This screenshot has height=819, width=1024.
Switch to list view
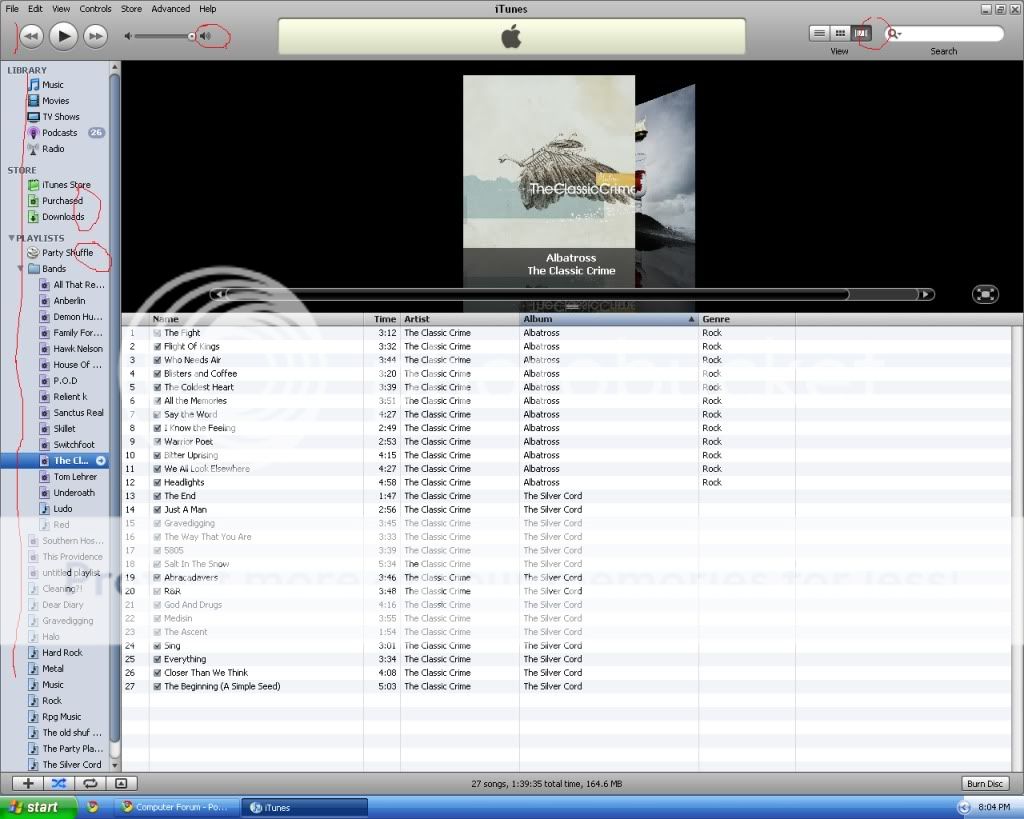pyautogui.click(x=819, y=33)
